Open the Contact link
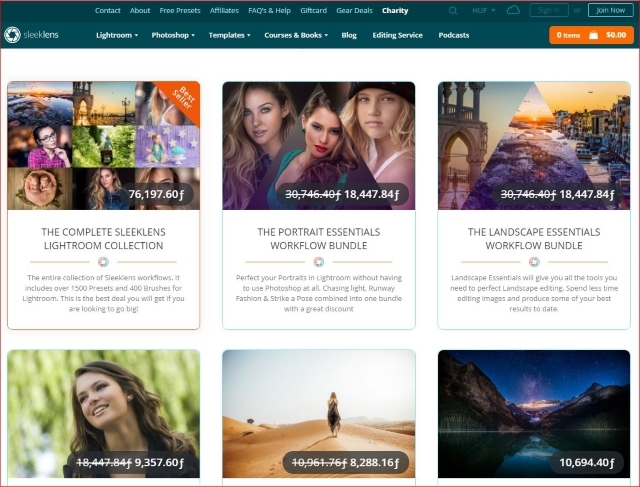This screenshot has width=640, height=487. [x=108, y=11]
